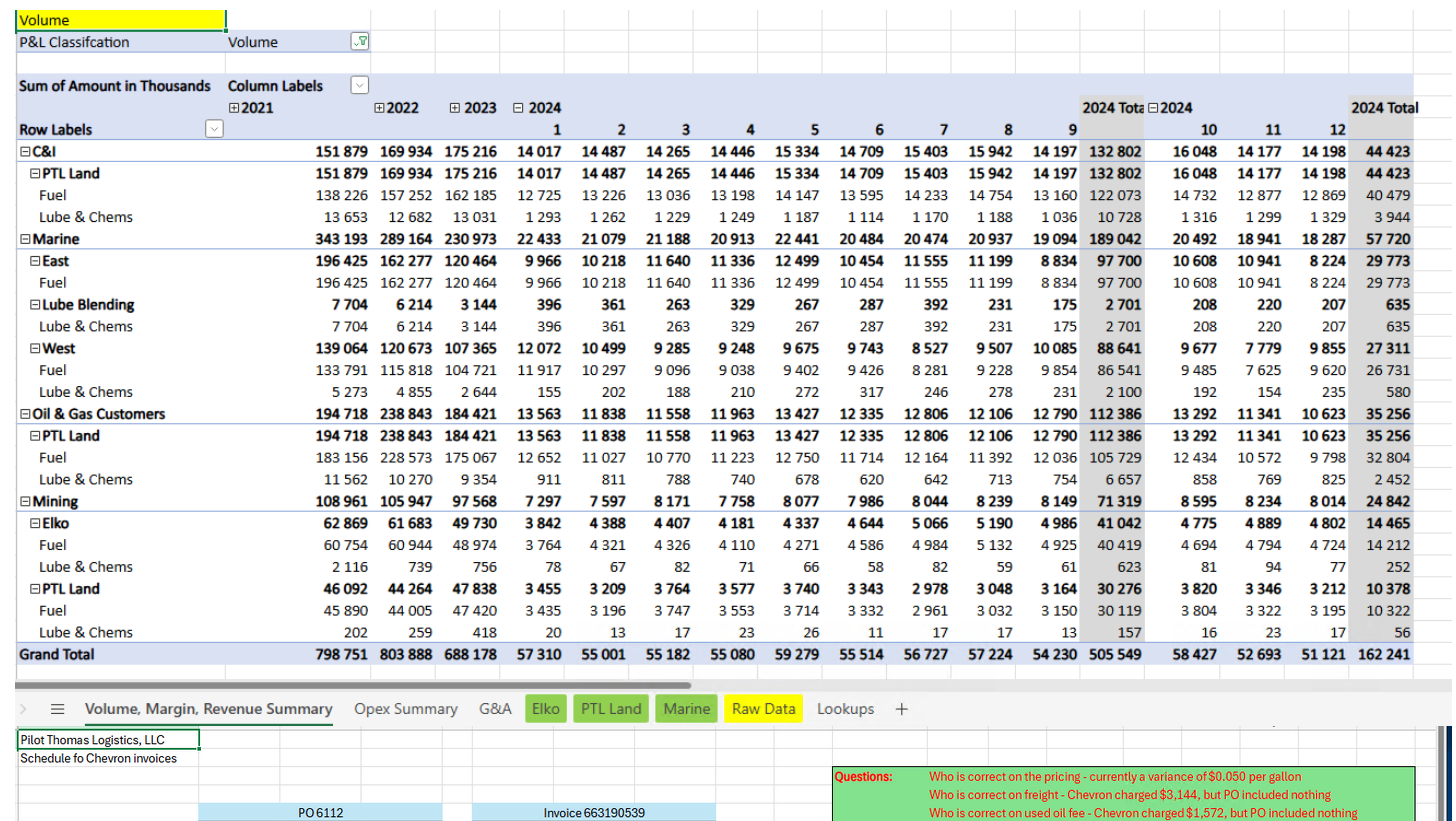Switch to the Raw Data sheet
The height and width of the screenshot is (821, 1456).
(763, 709)
